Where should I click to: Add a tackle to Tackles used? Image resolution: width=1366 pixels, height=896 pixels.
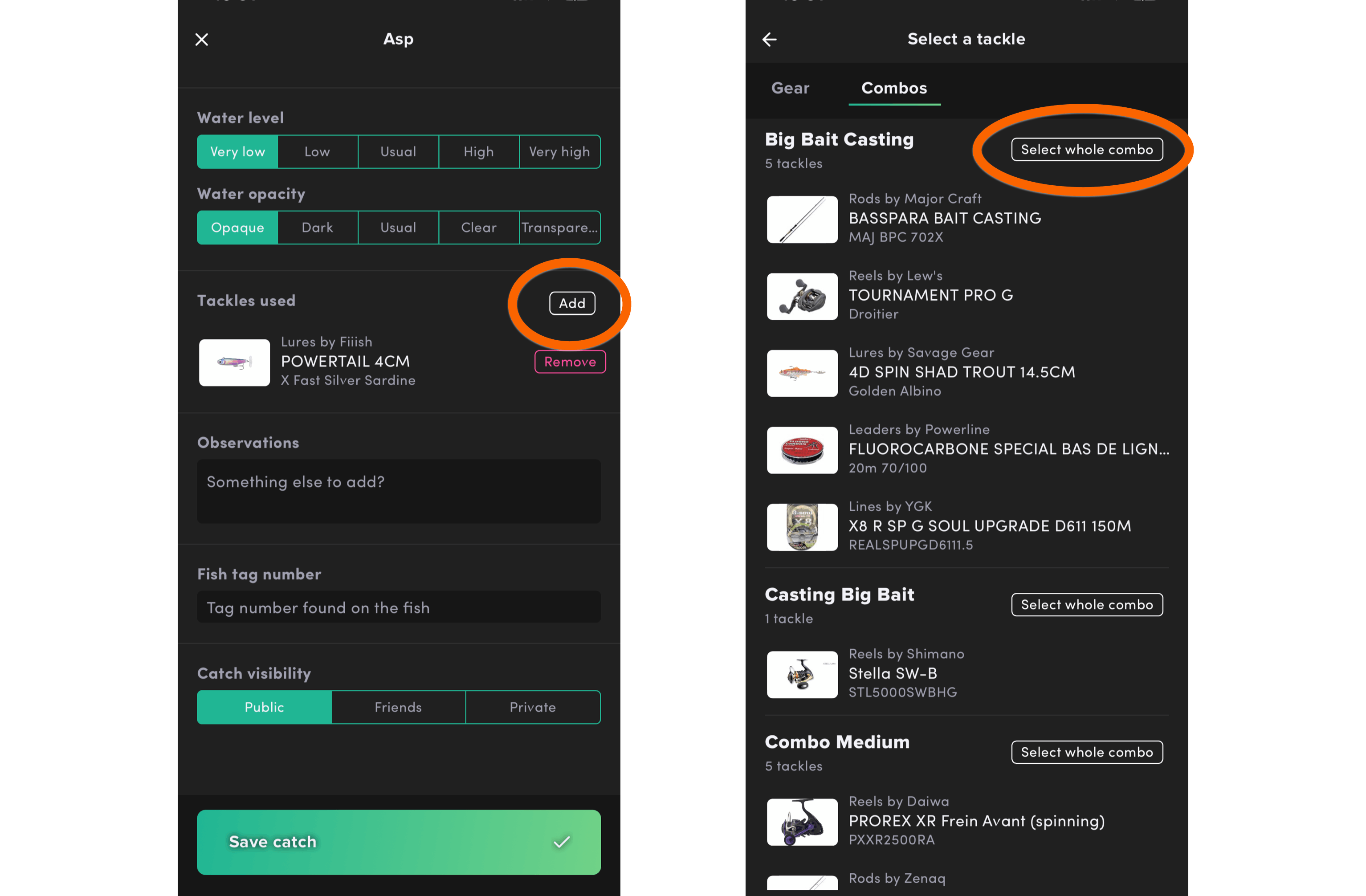572,304
